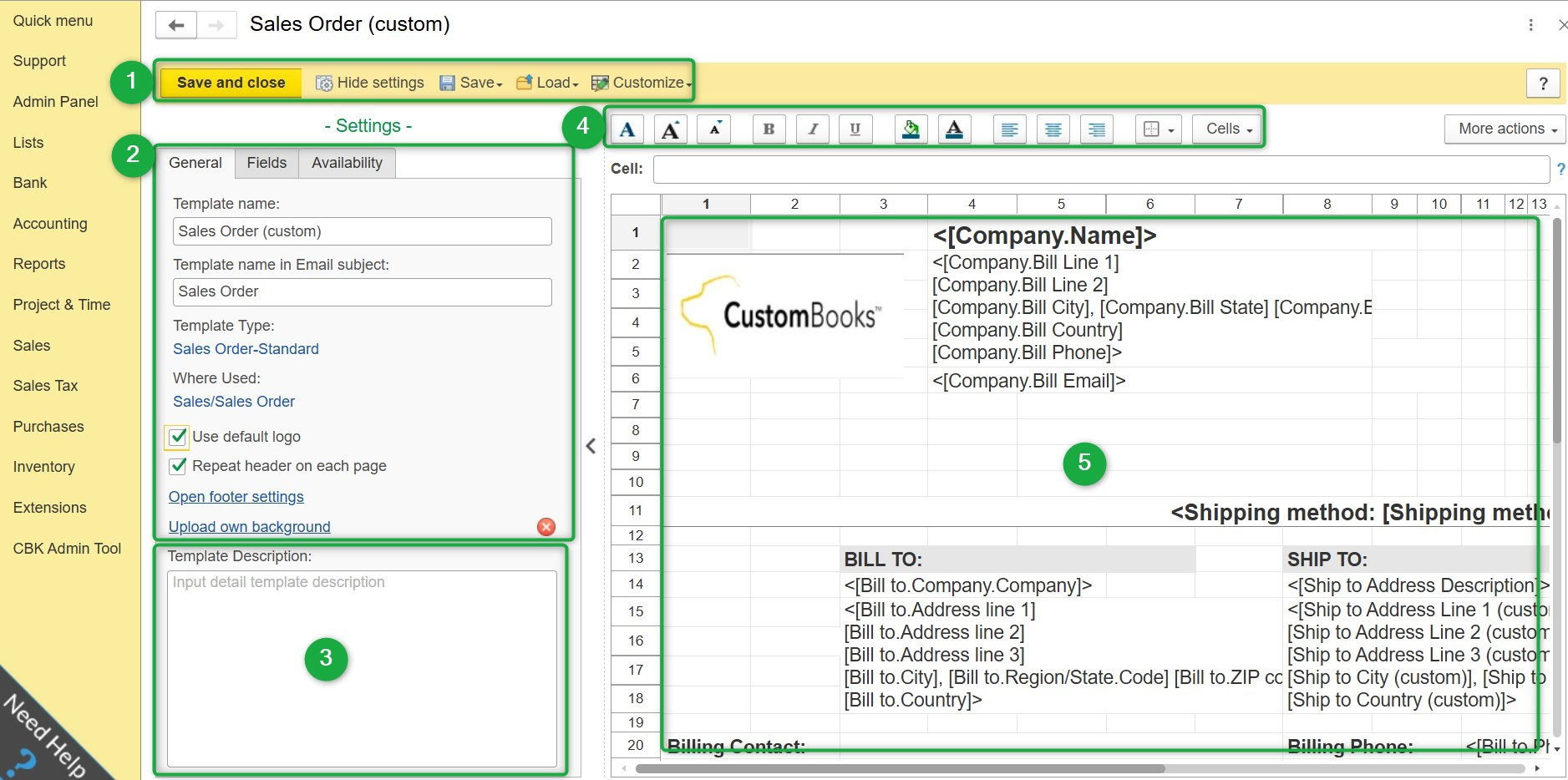This screenshot has height=780, width=1568.
Task: Pick the cell fill color
Action: pos(911,129)
